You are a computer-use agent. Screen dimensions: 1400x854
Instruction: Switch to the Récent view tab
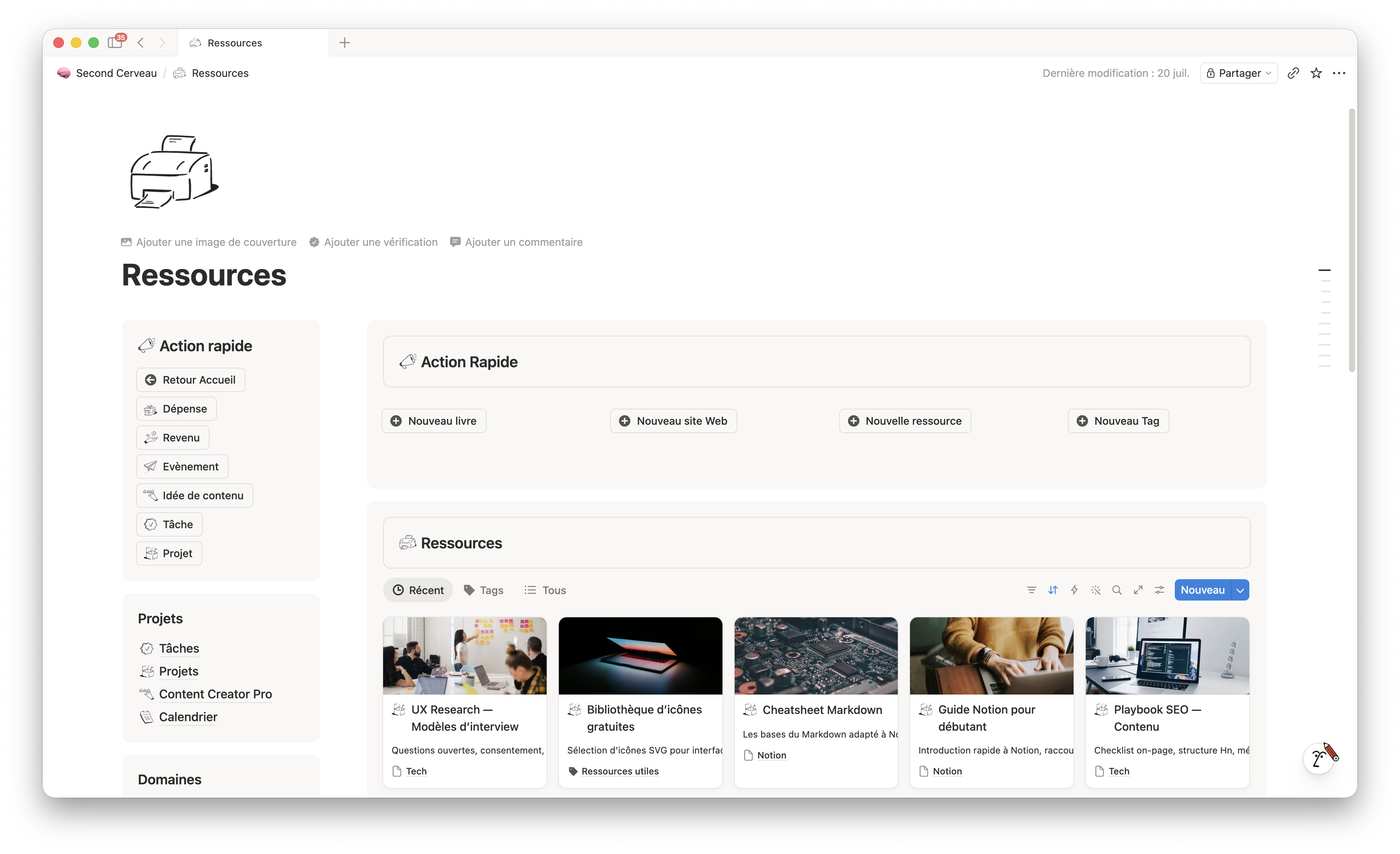(x=418, y=590)
